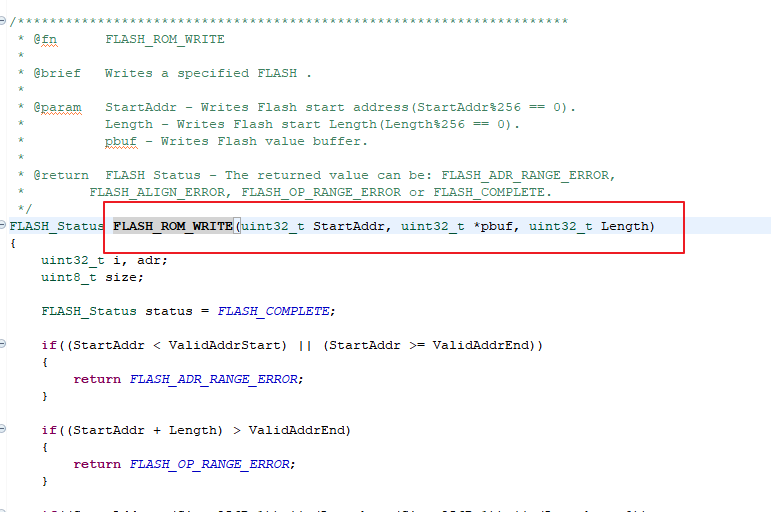Click the StartAddr parameter in function signature

pyautogui.click(x=349, y=226)
